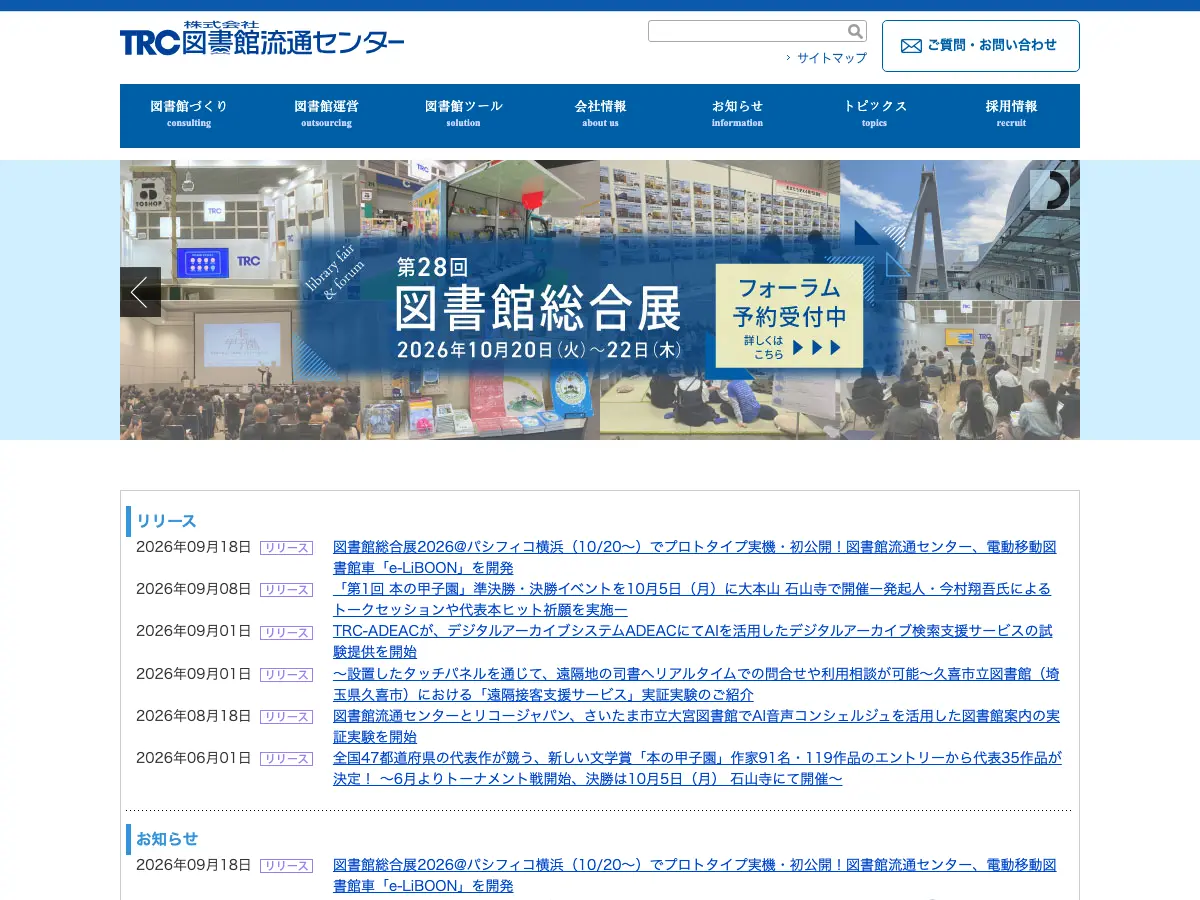
Task: Click the TRC 図書館流通センター logo
Action: point(262,40)
